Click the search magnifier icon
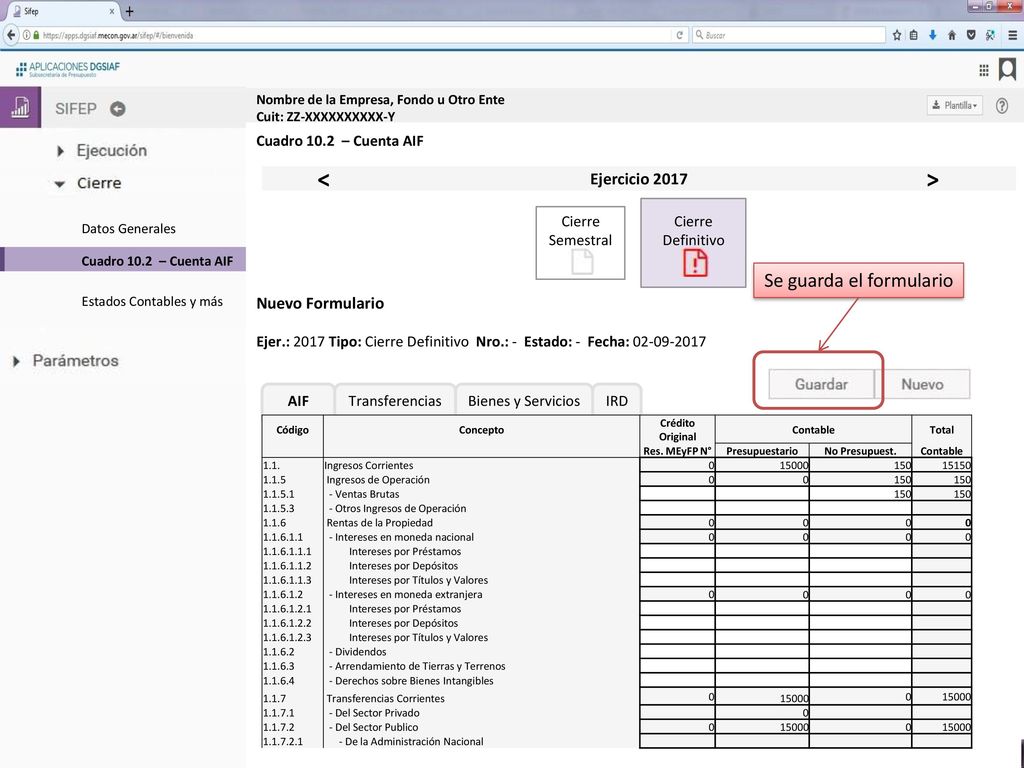Image resolution: width=1024 pixels, height=768 pixels. [x=699, y=35]
